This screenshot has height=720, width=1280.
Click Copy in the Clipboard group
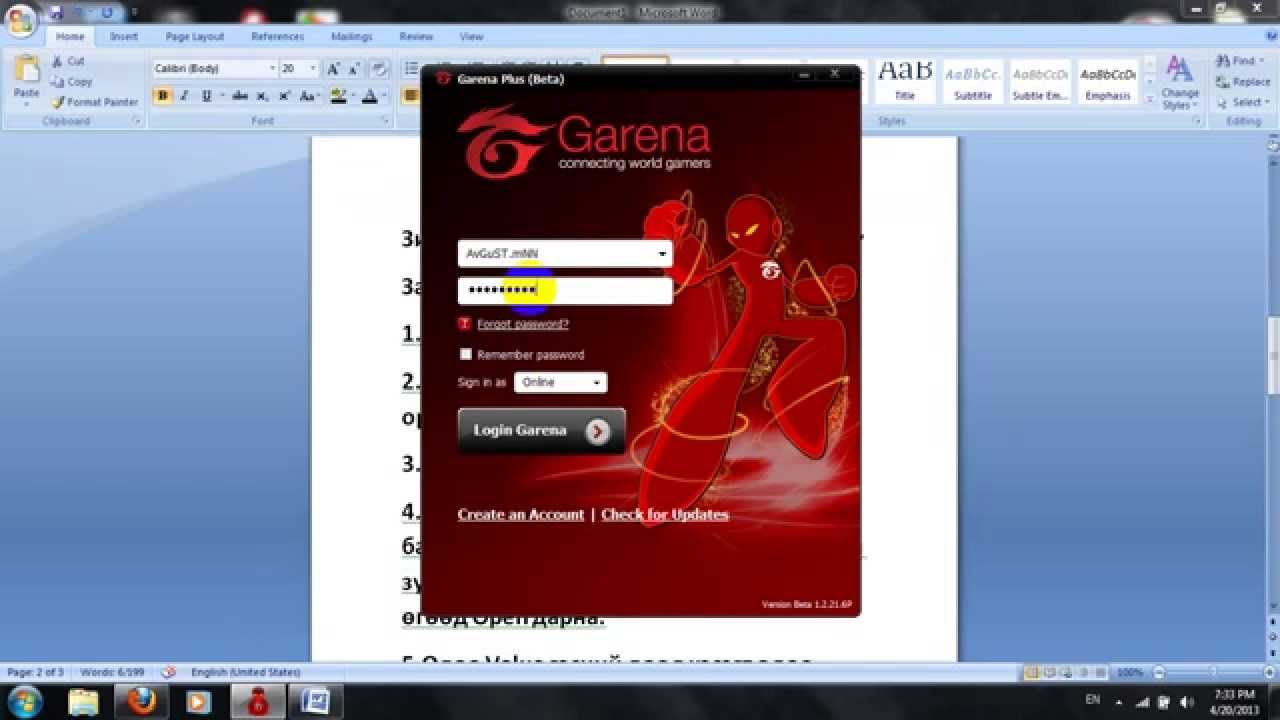71,82
